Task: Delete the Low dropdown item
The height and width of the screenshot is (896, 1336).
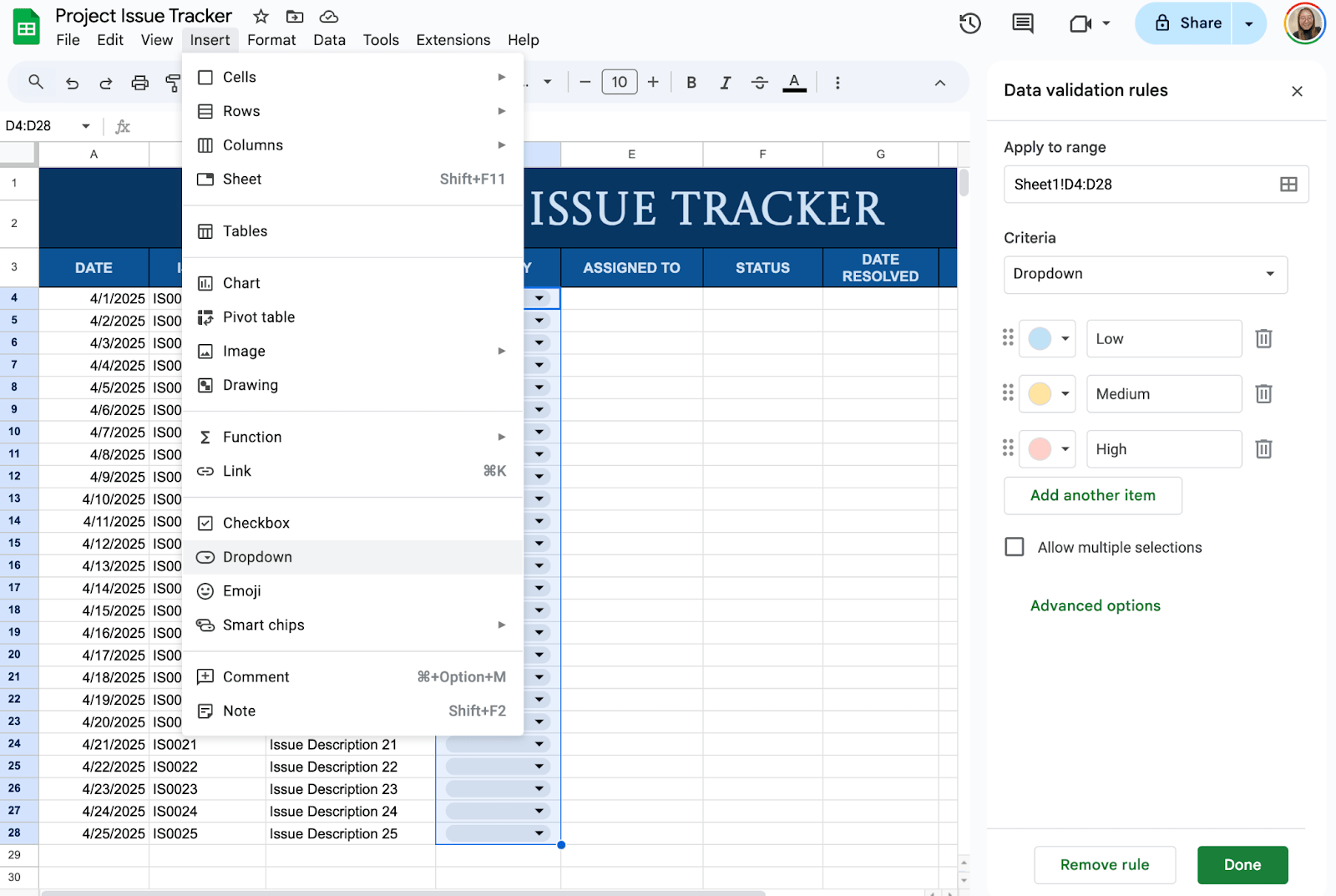Action: click(x=1263, y=338)
